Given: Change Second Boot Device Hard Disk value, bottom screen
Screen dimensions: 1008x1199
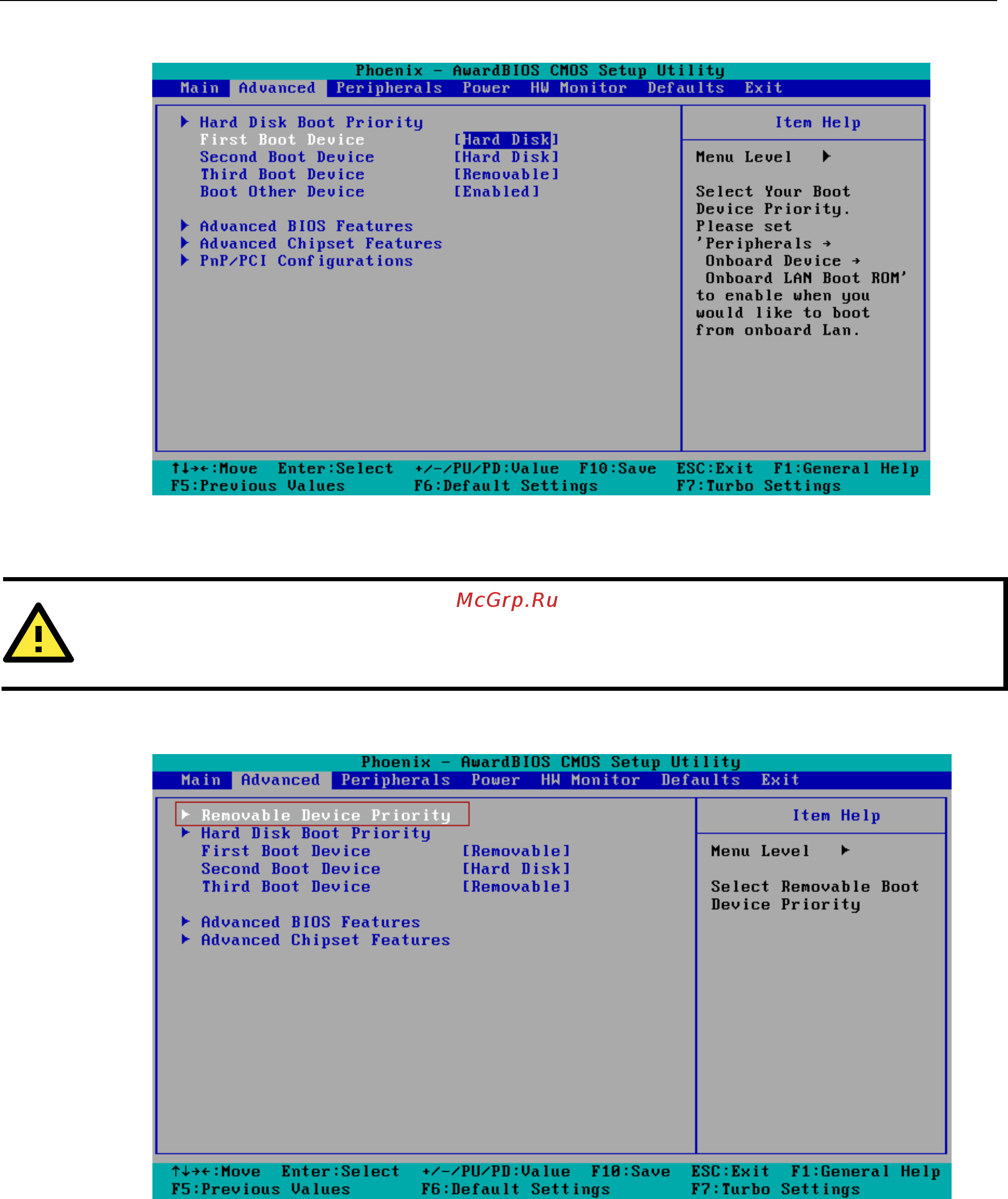Looking at the screenshot, I should point(516,869).
